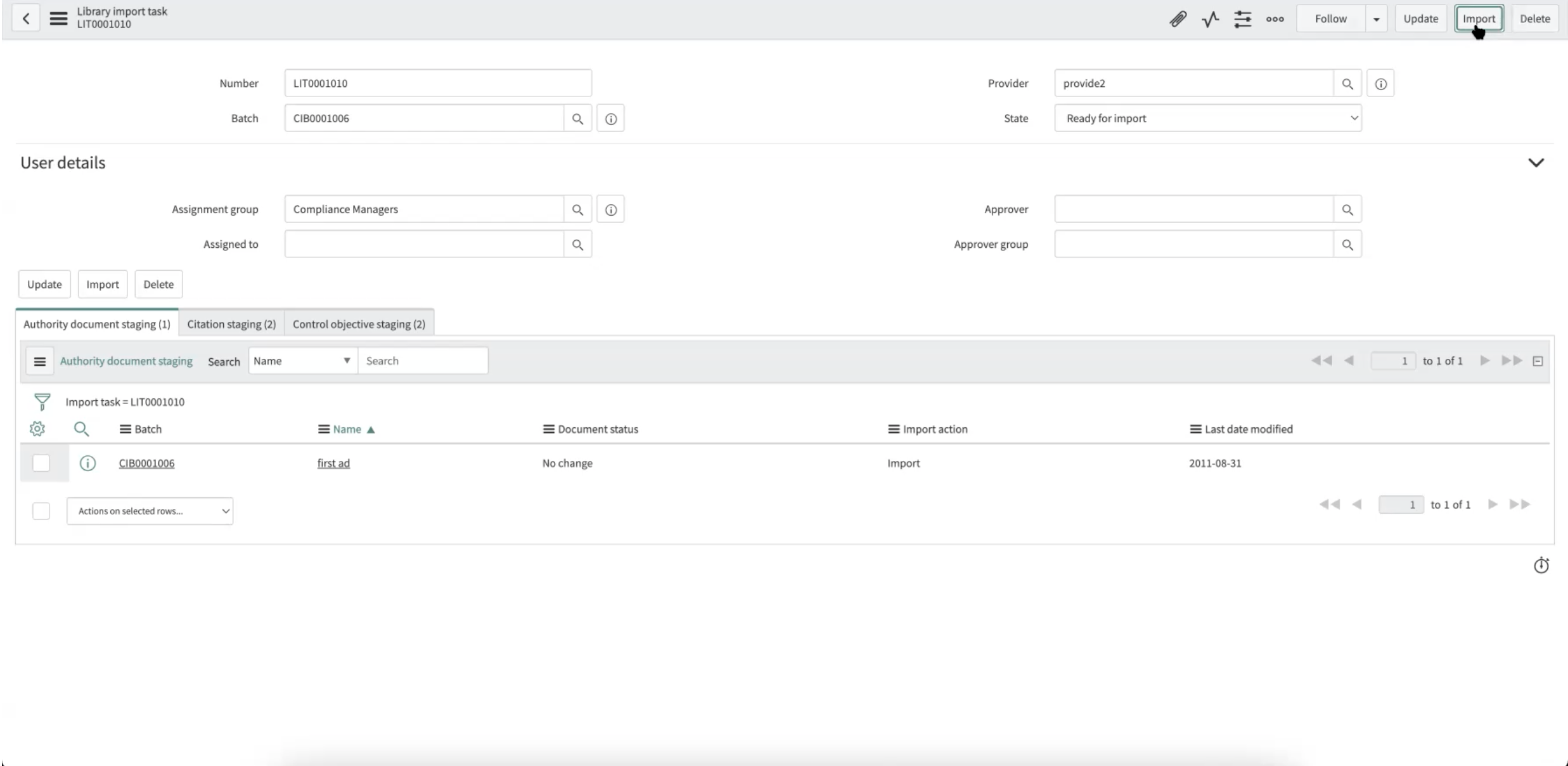Switch to Authority document staging tab
1568x766 pixels.
pyautogui.click(x=97, y=324)
